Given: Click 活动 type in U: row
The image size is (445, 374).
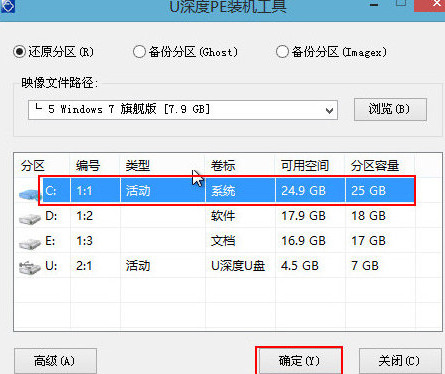Looking at the screenshot, I should [138, 266].
